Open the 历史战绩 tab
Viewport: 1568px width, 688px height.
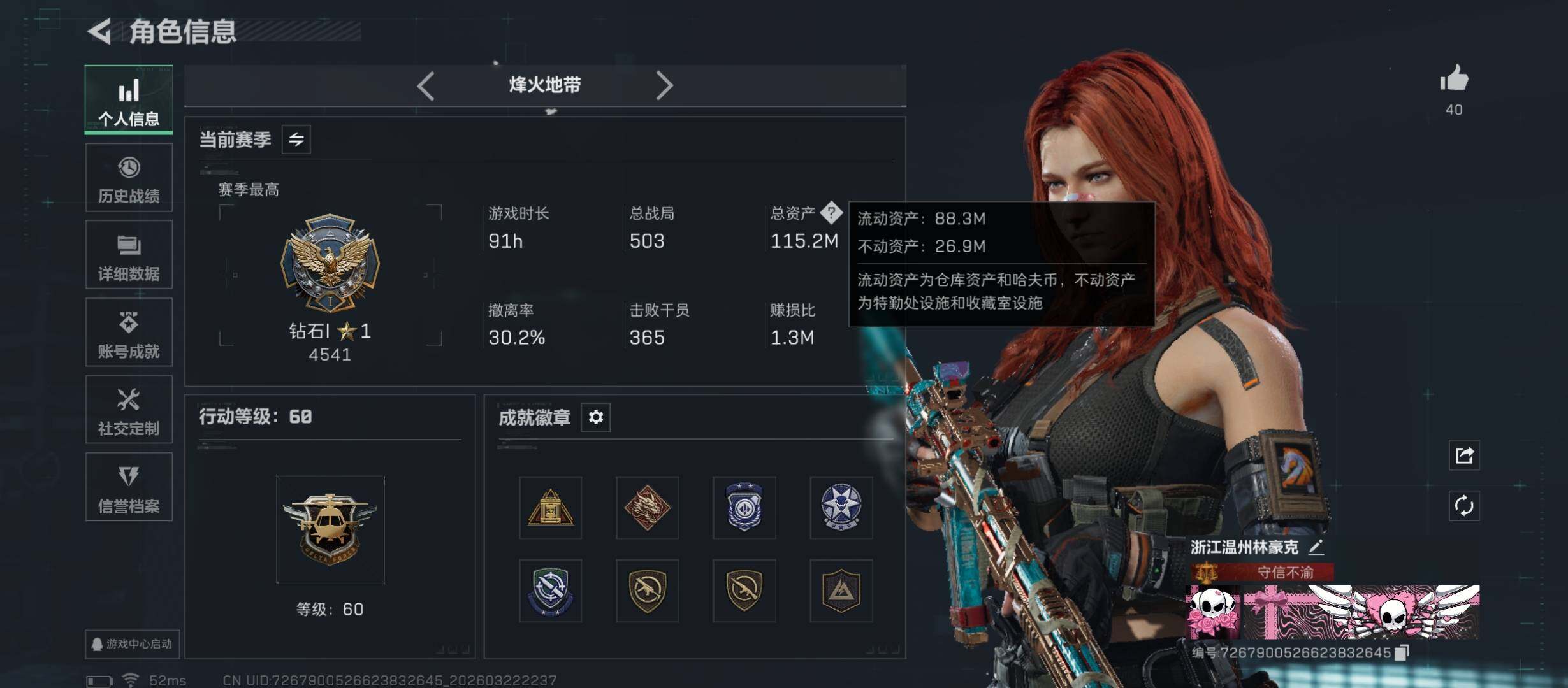(129, 178)
